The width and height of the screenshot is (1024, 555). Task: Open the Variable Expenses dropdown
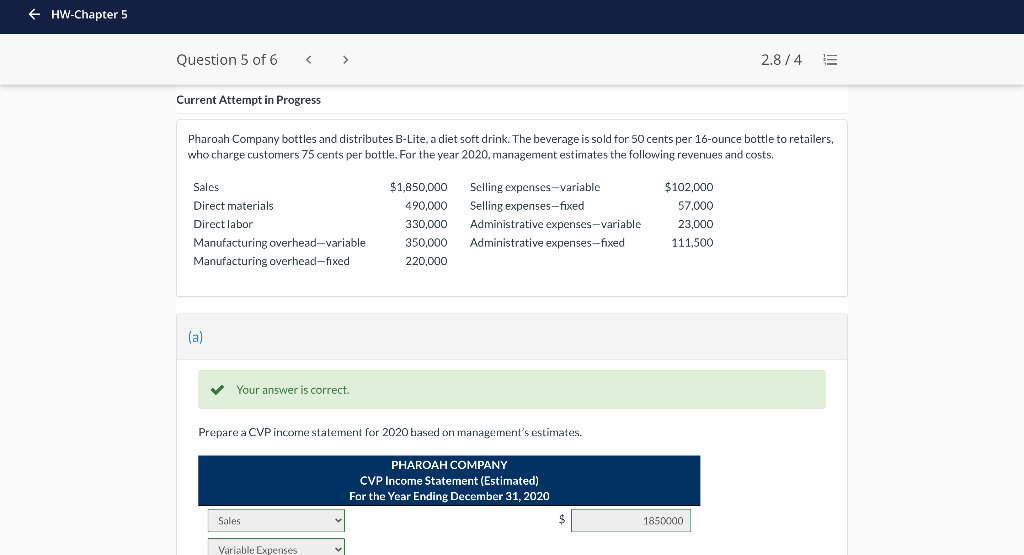276,547
